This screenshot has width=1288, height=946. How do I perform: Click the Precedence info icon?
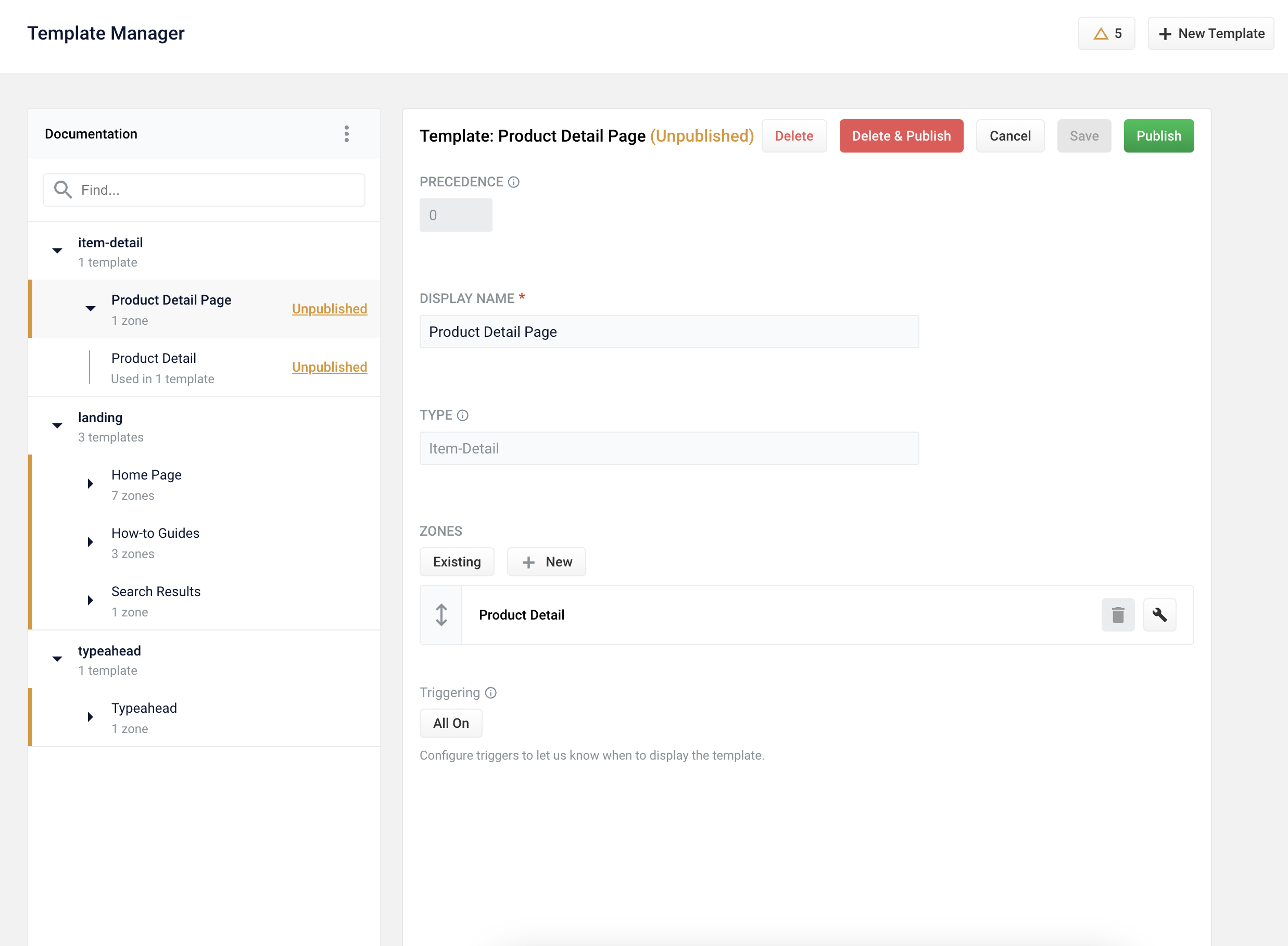(513, 182)
